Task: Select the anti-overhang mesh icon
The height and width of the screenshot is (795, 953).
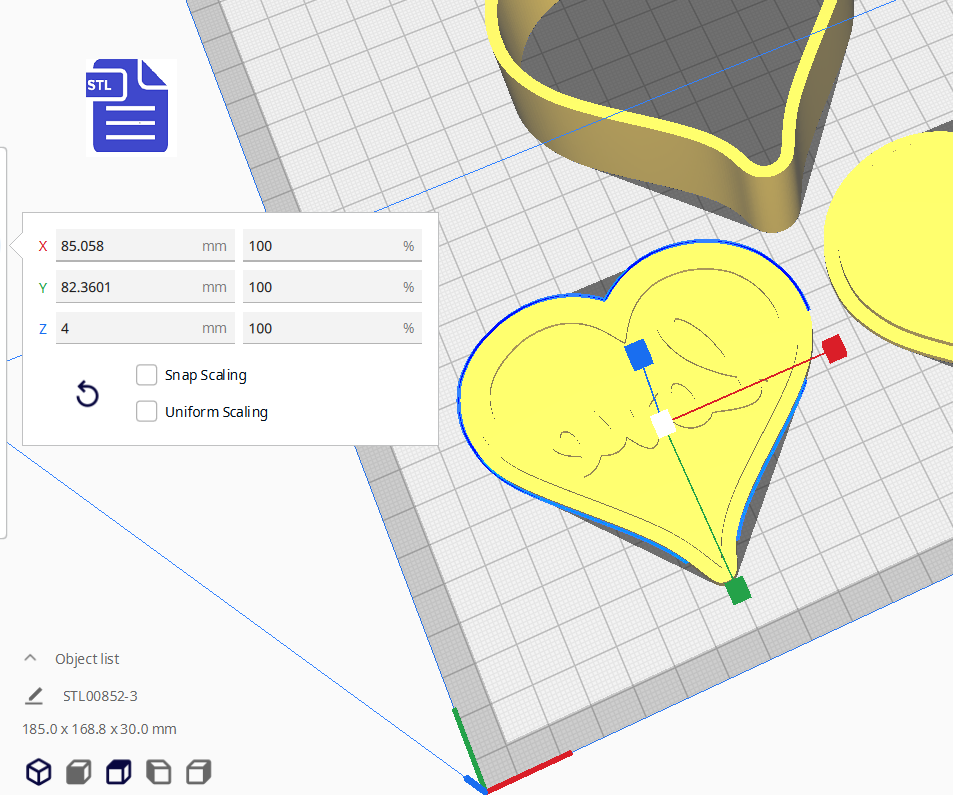Action: 197,772
